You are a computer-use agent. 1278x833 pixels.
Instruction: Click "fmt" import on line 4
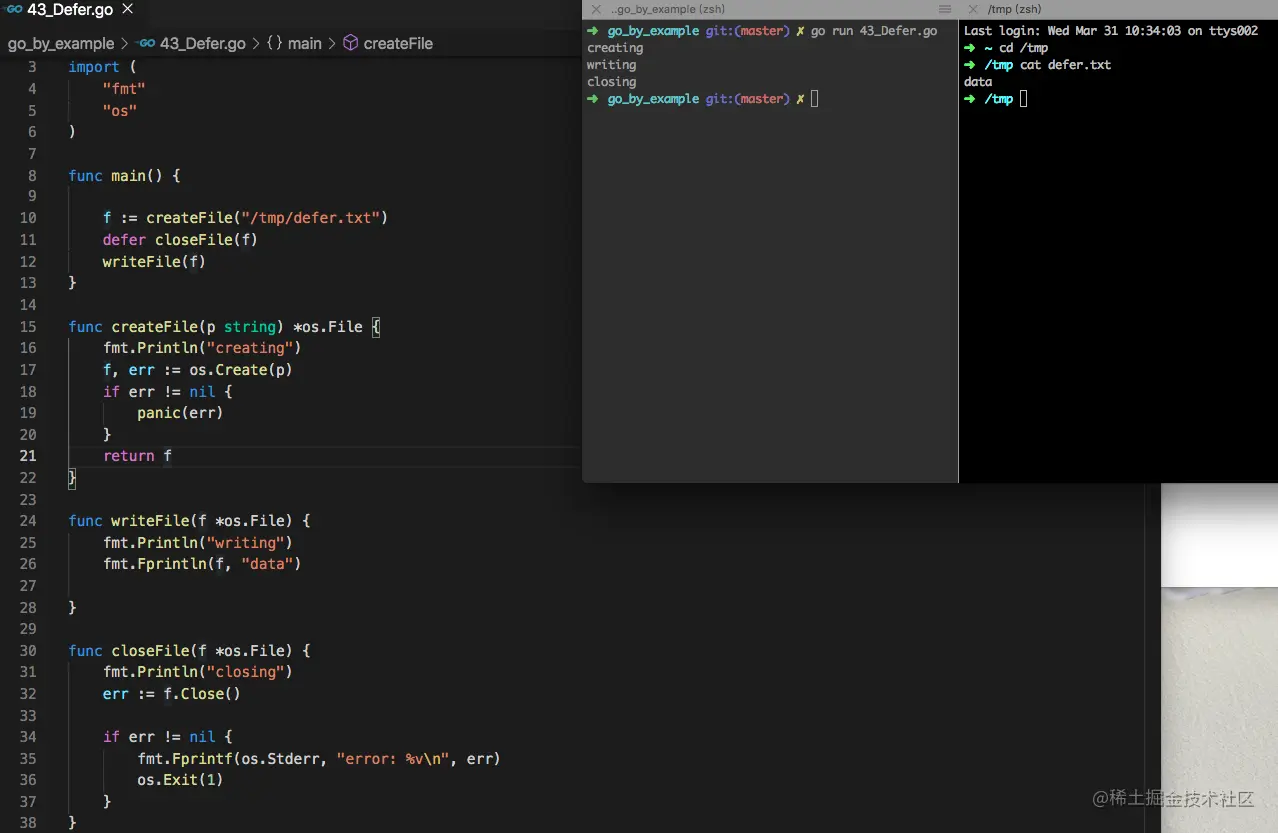(124, 89)
